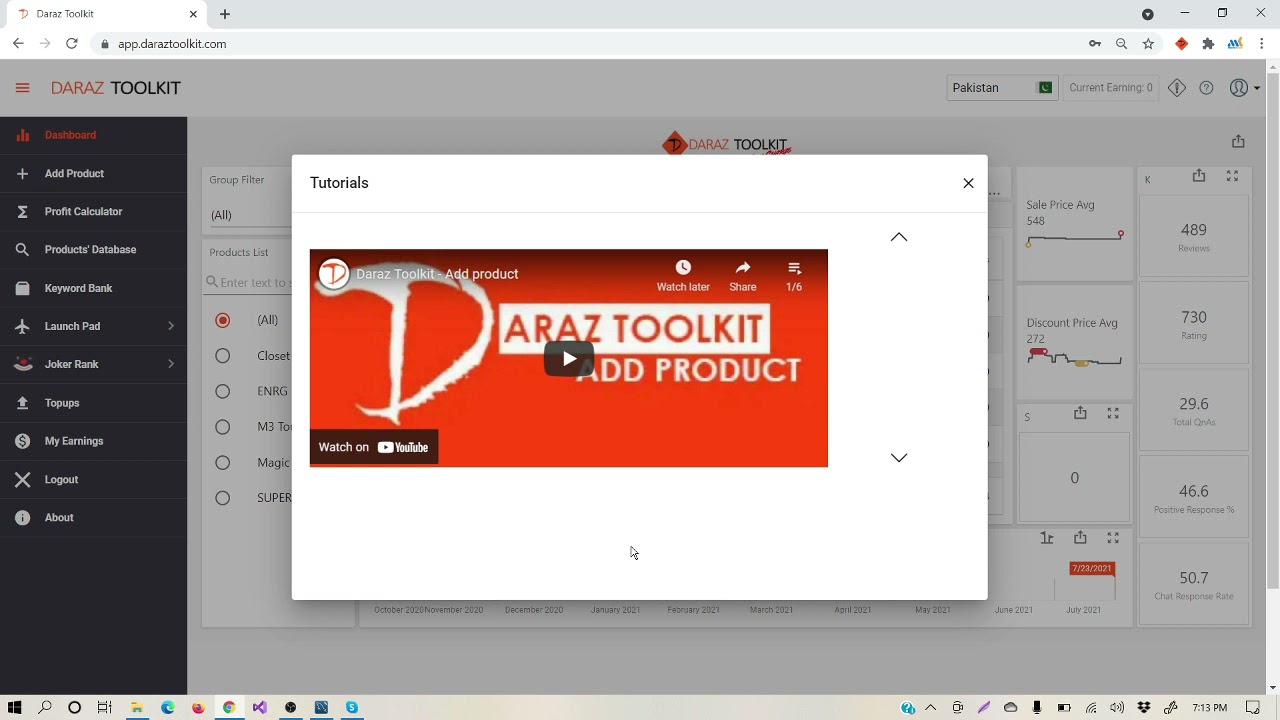
Task: Select the SUPER product radio button
Action: [x=222, y=498]
